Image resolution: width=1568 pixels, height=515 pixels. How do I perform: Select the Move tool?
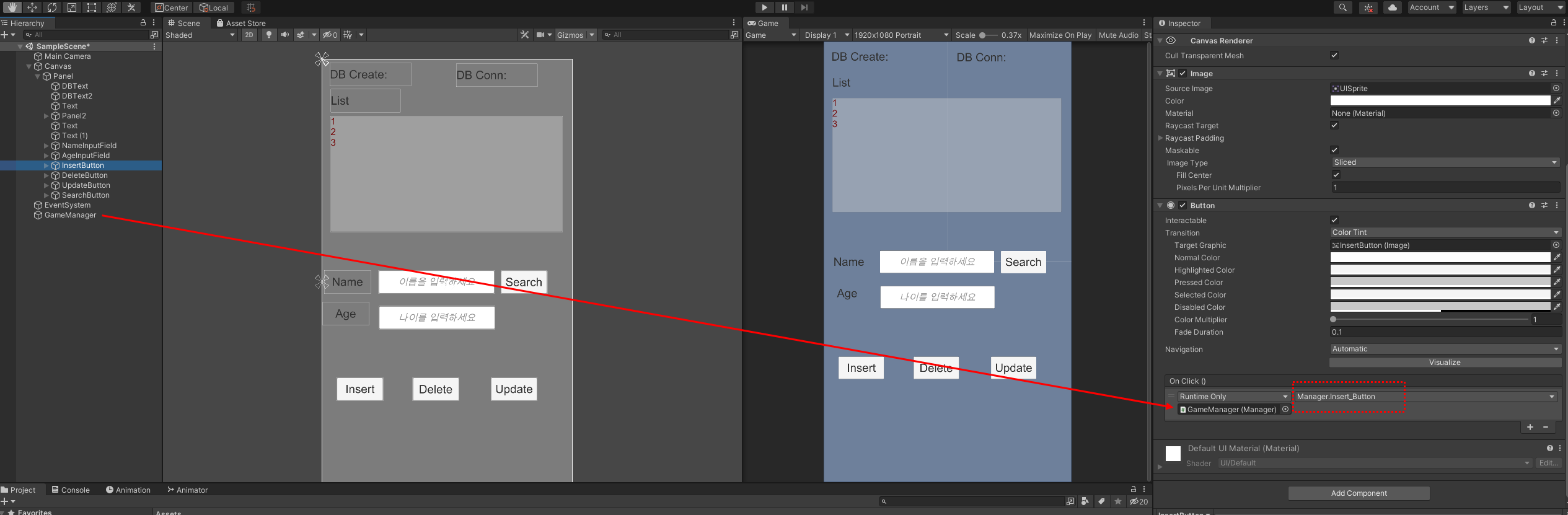(x=32, y=7)
